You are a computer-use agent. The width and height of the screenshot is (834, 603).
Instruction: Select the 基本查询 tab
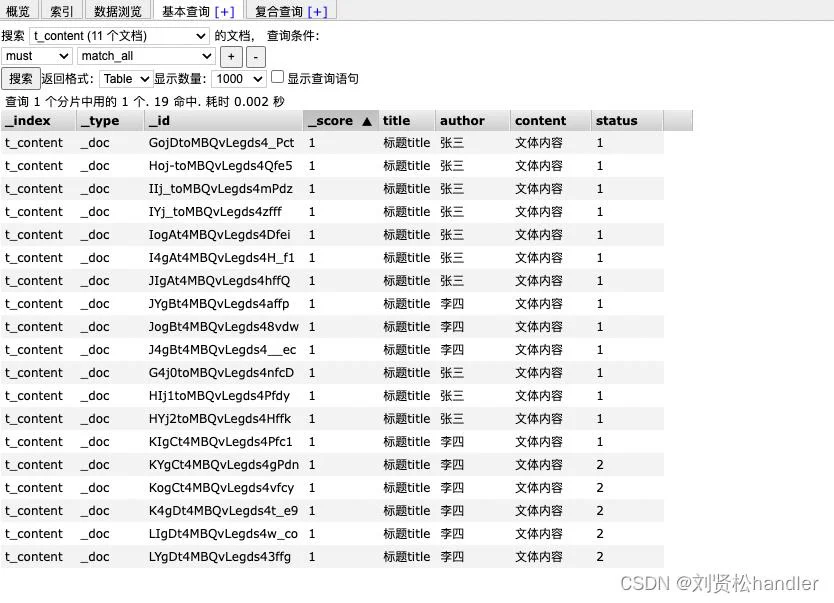[x=186, y=11]
